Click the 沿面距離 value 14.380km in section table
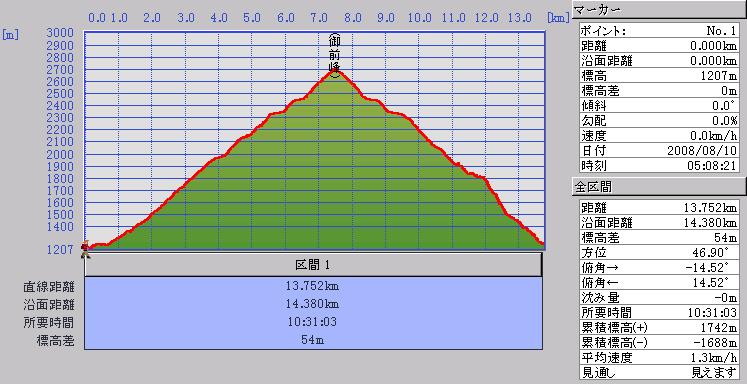This screenshot has height=384, width=747. pyautogui.click(x=313, y=303)
